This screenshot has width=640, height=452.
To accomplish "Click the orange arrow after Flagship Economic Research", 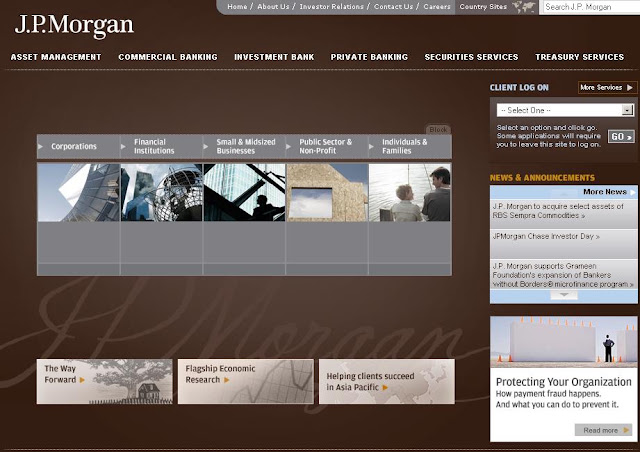I will (x=227, y=380).
